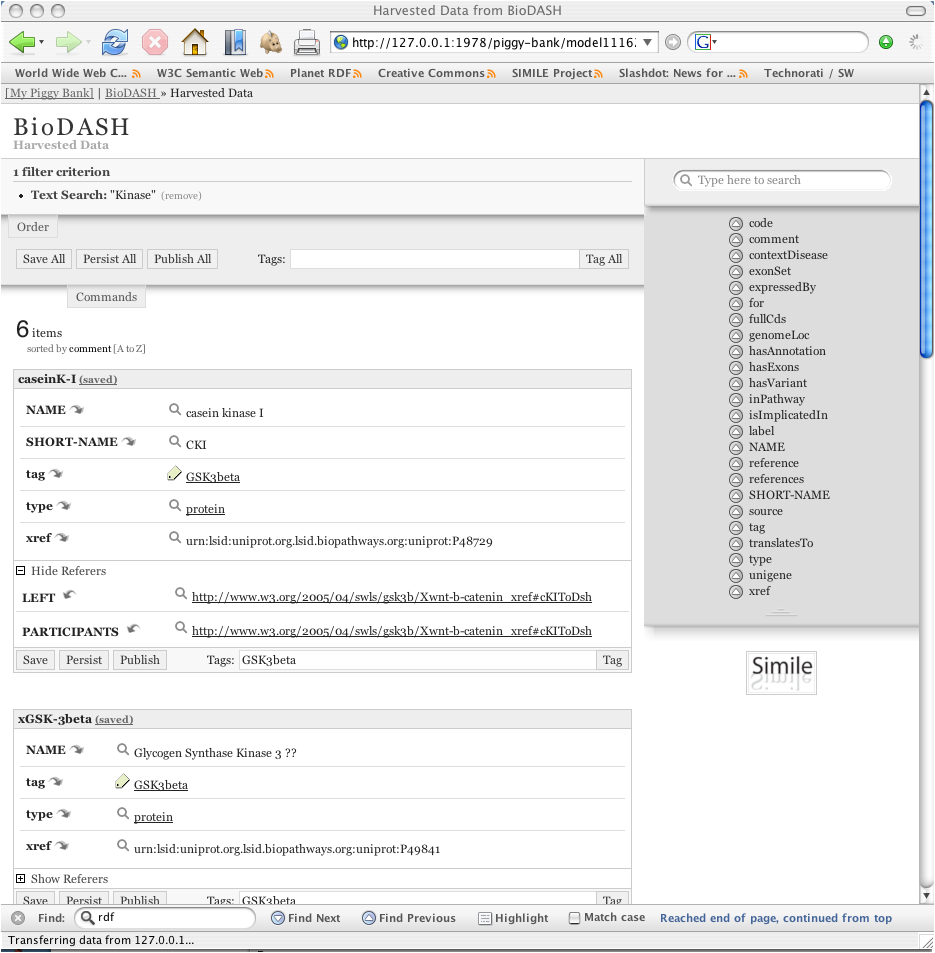This screenshot has height=953, width=935.
Task: Close the find bar
Action: (x=18, y=918)
